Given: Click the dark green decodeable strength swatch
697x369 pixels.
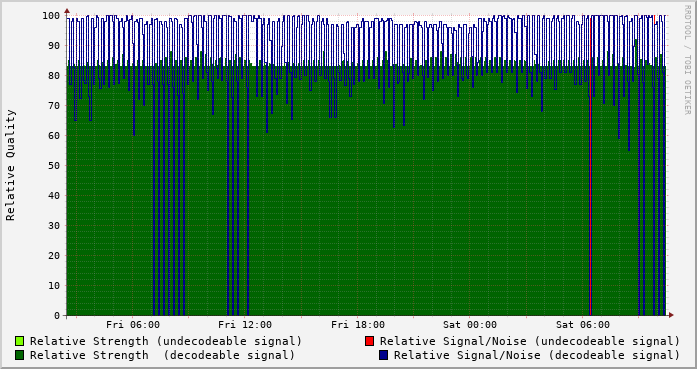Looking at the screenshot, I should 20,355.
